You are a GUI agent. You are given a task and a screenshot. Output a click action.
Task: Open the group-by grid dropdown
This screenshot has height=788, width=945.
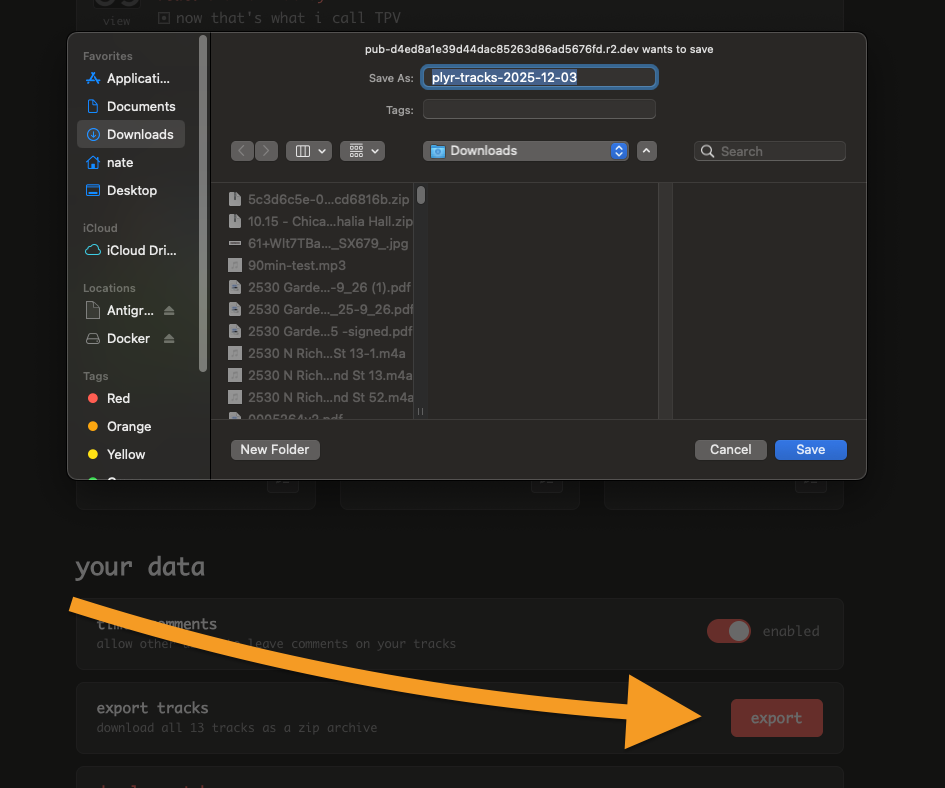pos(362,151)
